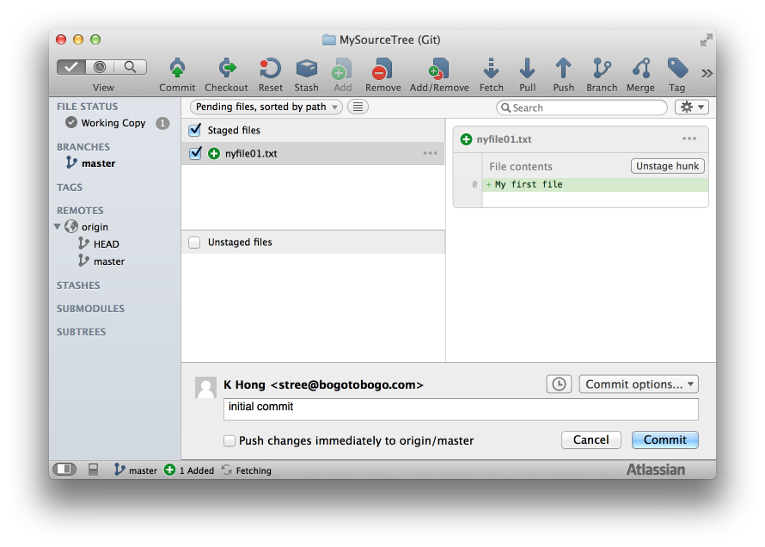Select HEAD under origin
The height and width of the screenshot is (547, 765).
pyautogui.click(x=106, y=244)
